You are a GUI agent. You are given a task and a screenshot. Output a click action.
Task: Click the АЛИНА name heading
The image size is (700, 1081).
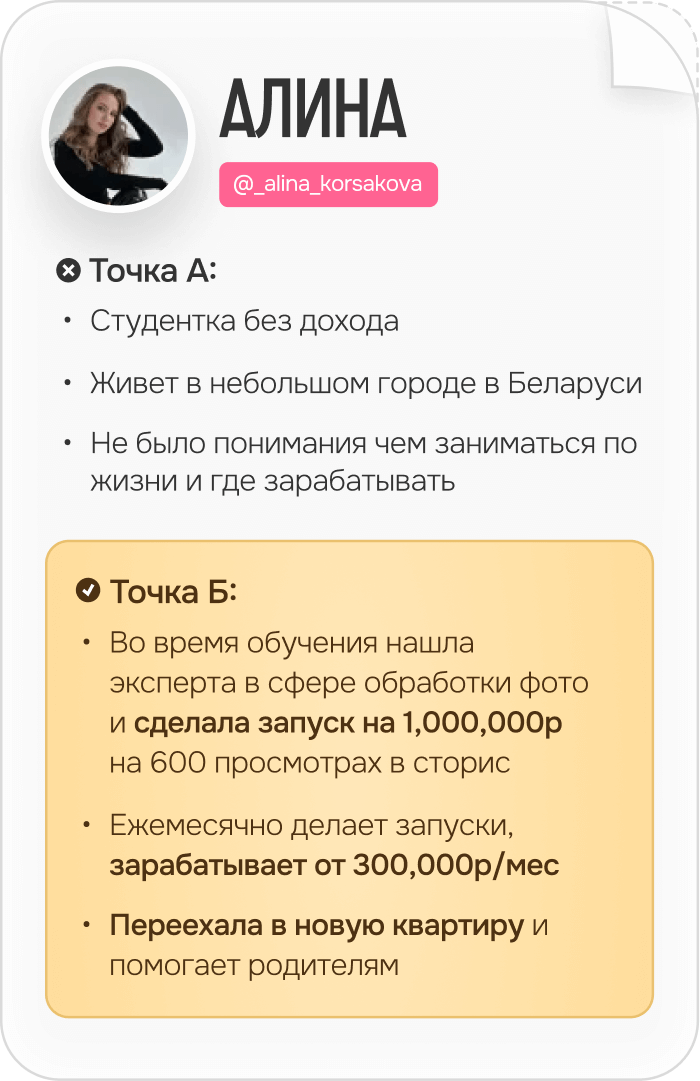[312, 108]
